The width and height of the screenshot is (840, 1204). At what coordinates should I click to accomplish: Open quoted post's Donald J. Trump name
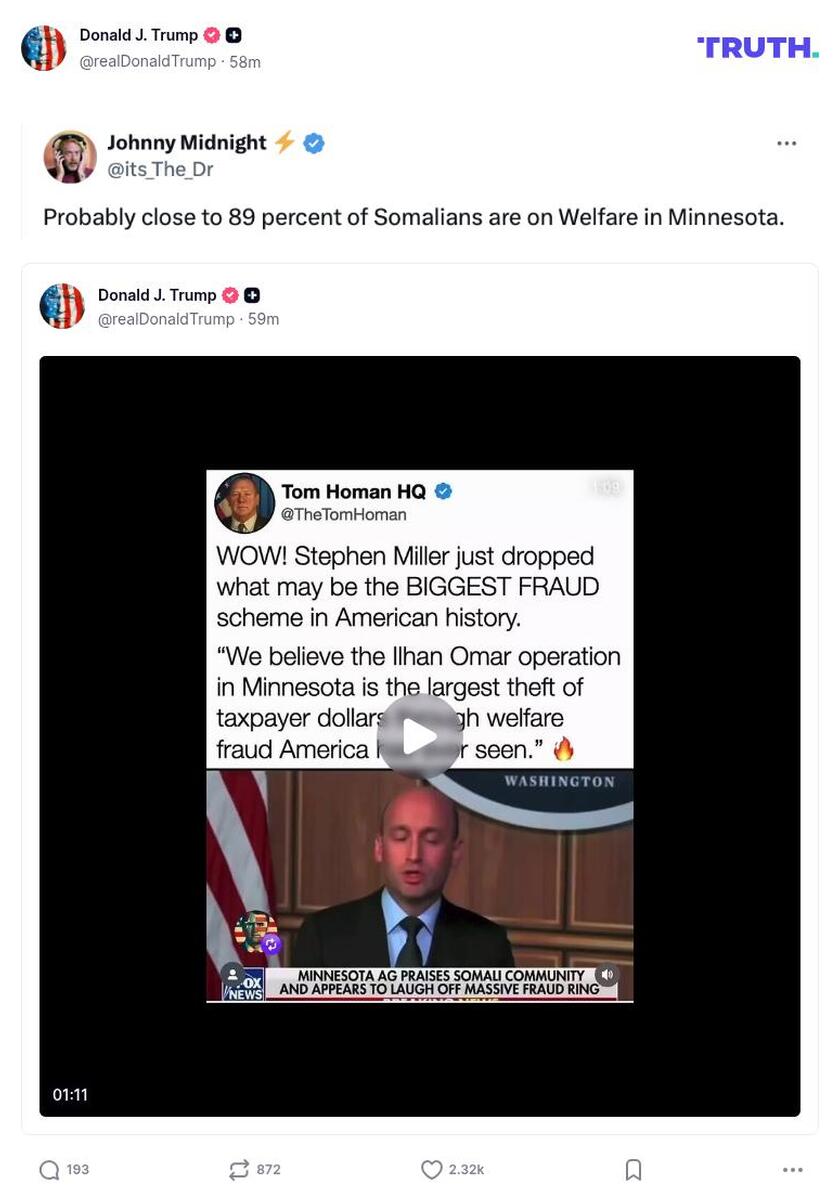(x=157, y=295)
